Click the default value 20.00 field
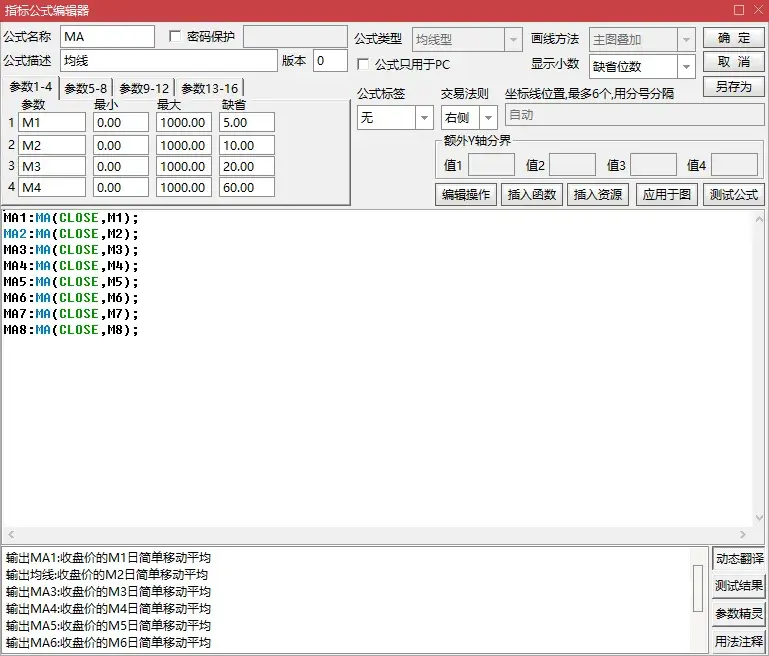The image size is (769, 656). [x=247, y=167]
